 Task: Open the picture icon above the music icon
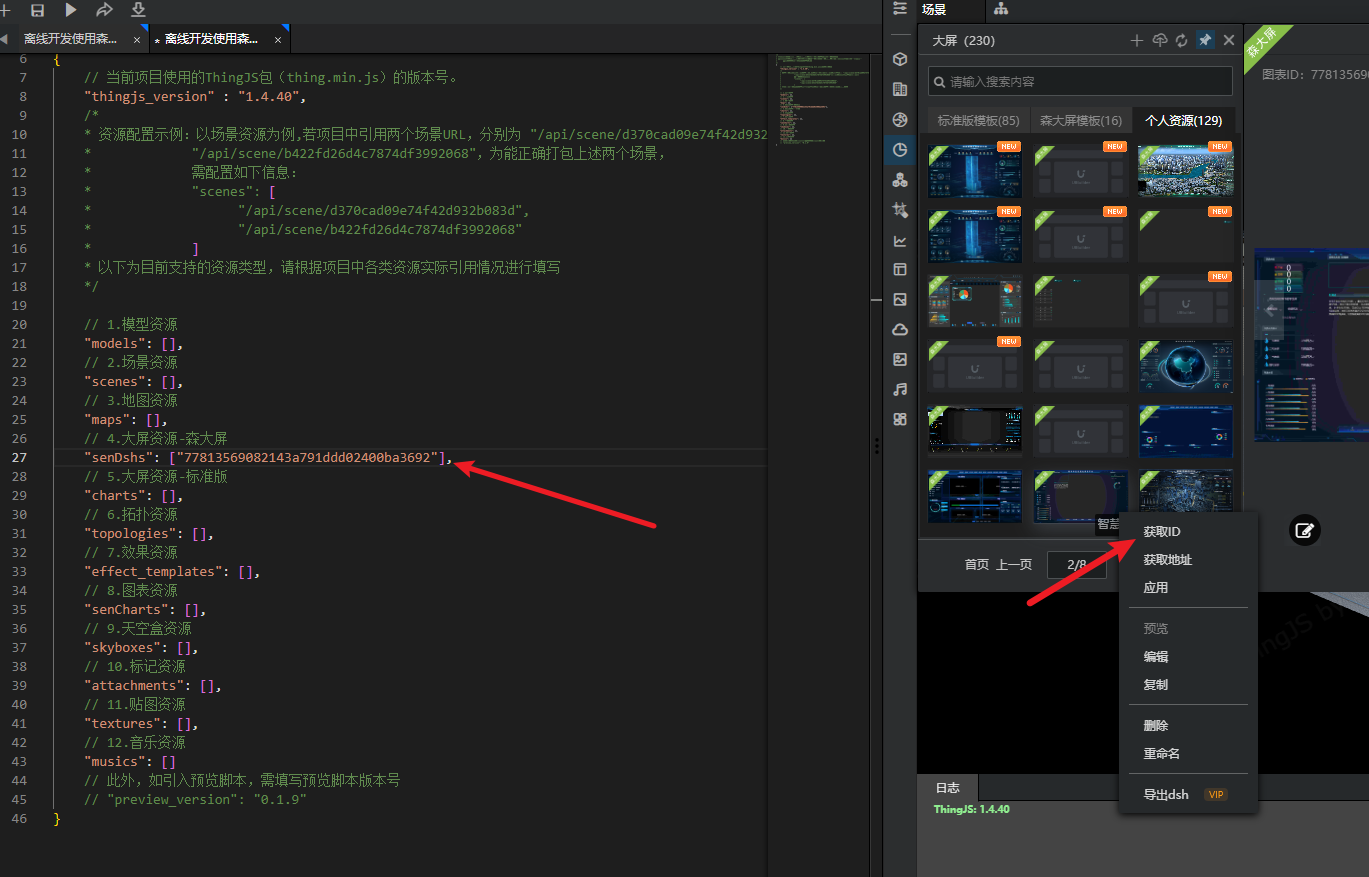pyautogui.click(x=900, y=359)
